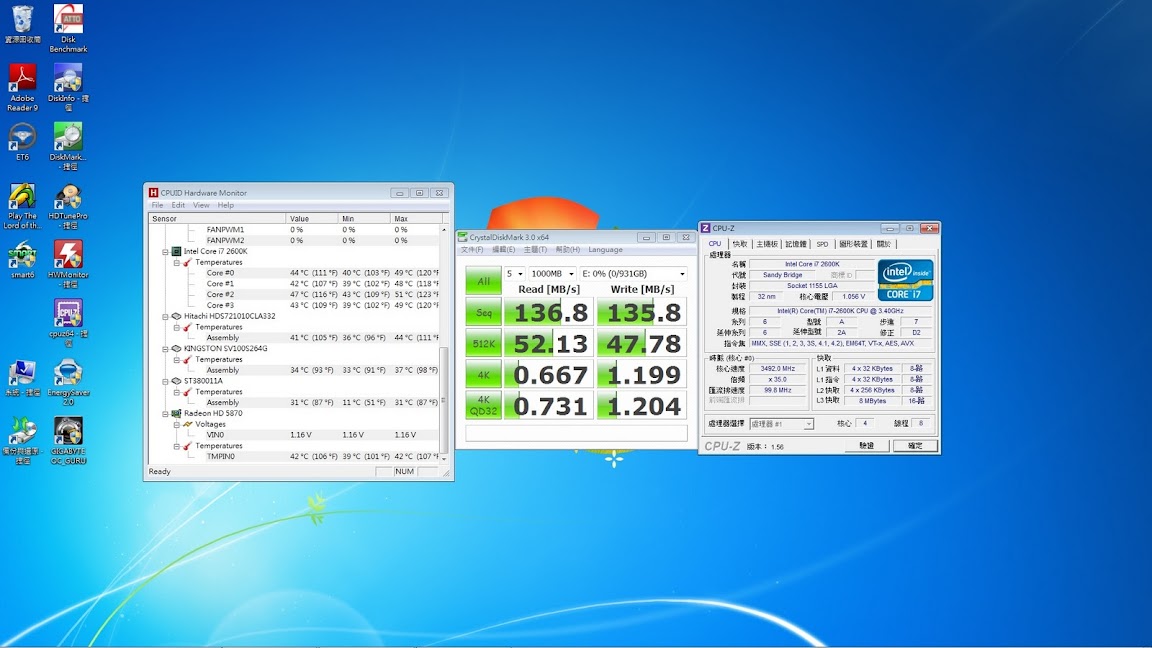This screenshot has height=648, width=1152.
Task: Collapse the Hitachi HDS721010CLA332 node
Action: tap(165, 316)
